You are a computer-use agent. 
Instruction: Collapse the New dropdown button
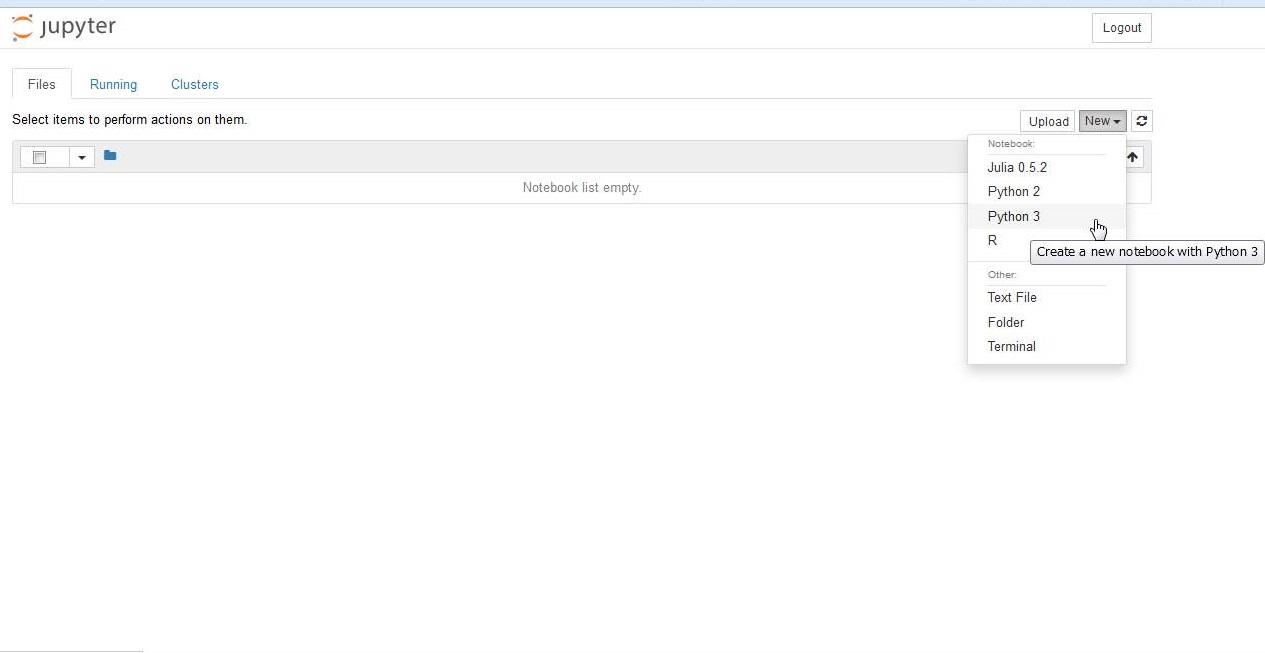coord(1103,121)
